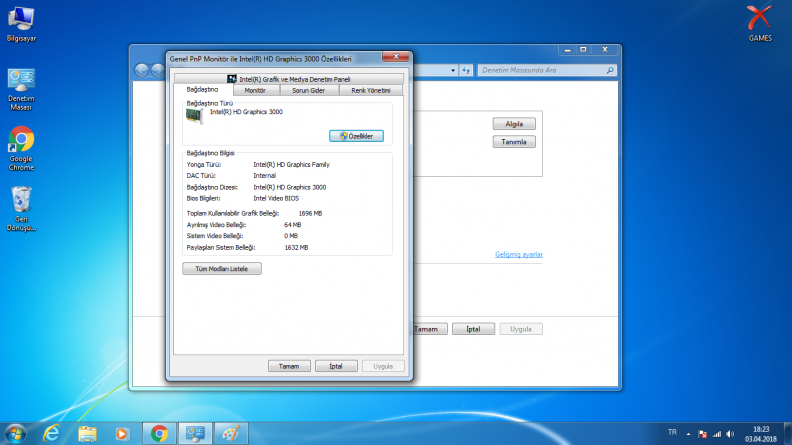Viewport: 792px width, 445px height.
Task: Select the Intel(R) HD Graphics Family text
Action: coord(291,165)
